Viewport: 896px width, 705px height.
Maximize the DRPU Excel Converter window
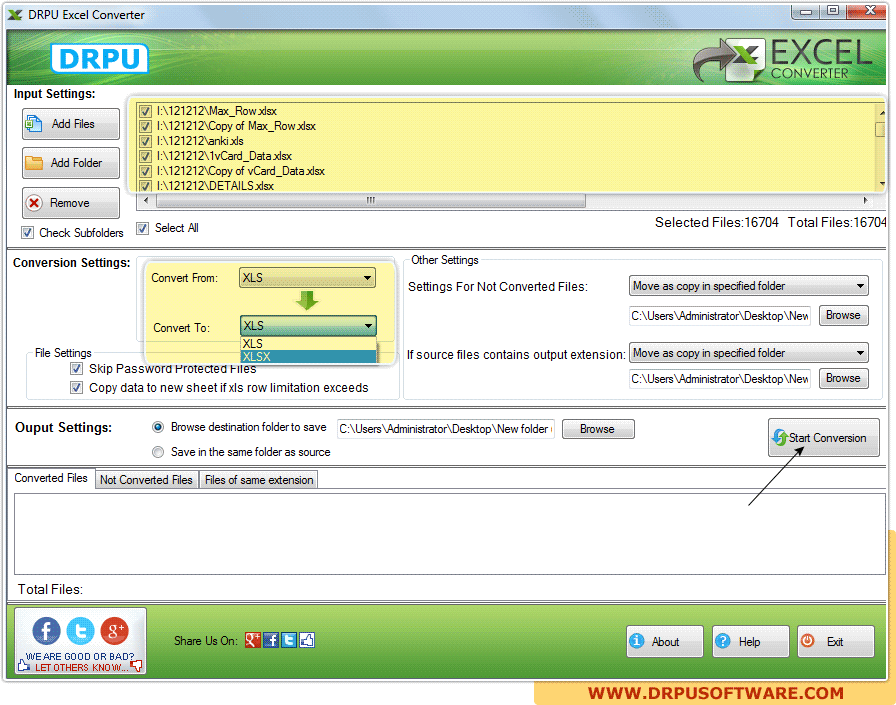tap(833, 11)
